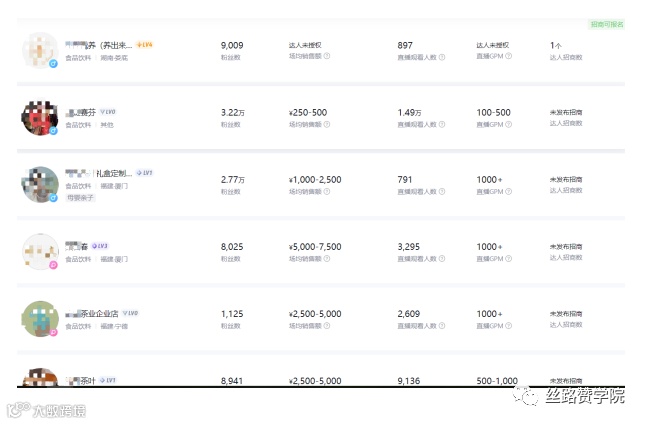Click the 母婴亲子 category tag
The width and height of the screenshot is (645, 424).
point(81,198)
